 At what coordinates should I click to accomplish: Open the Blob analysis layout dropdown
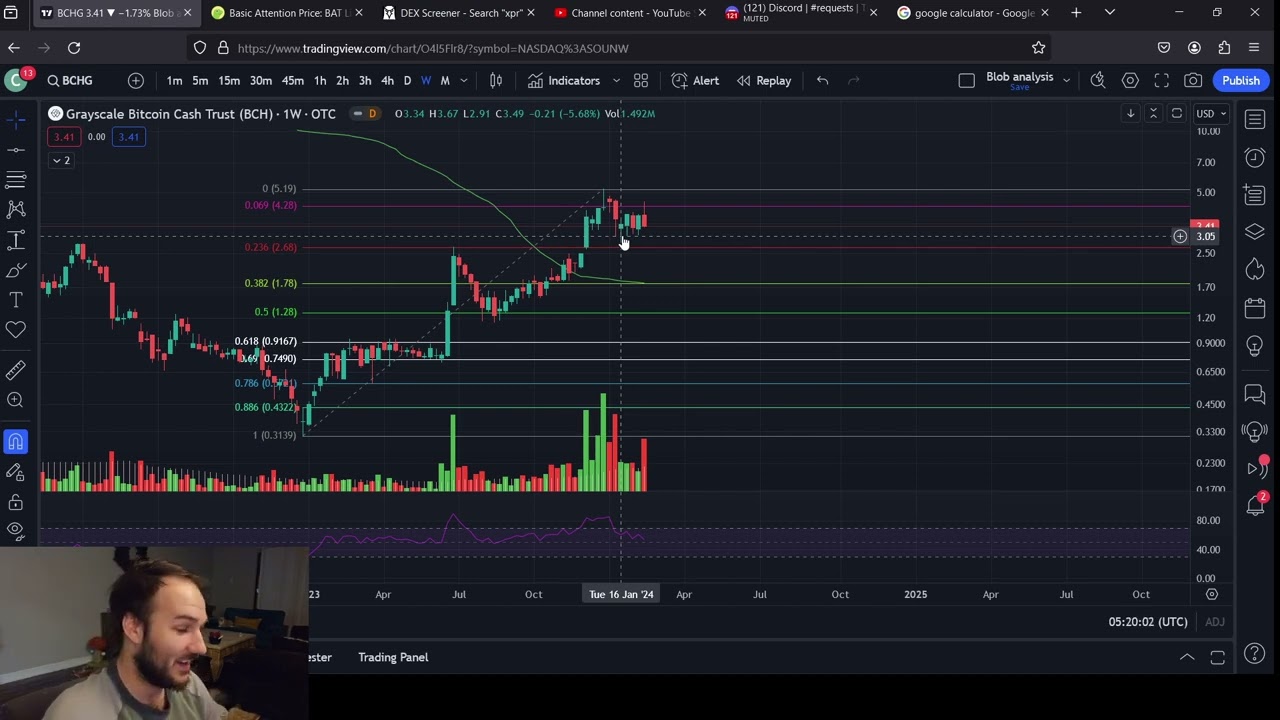click(x=1066, y=81)
